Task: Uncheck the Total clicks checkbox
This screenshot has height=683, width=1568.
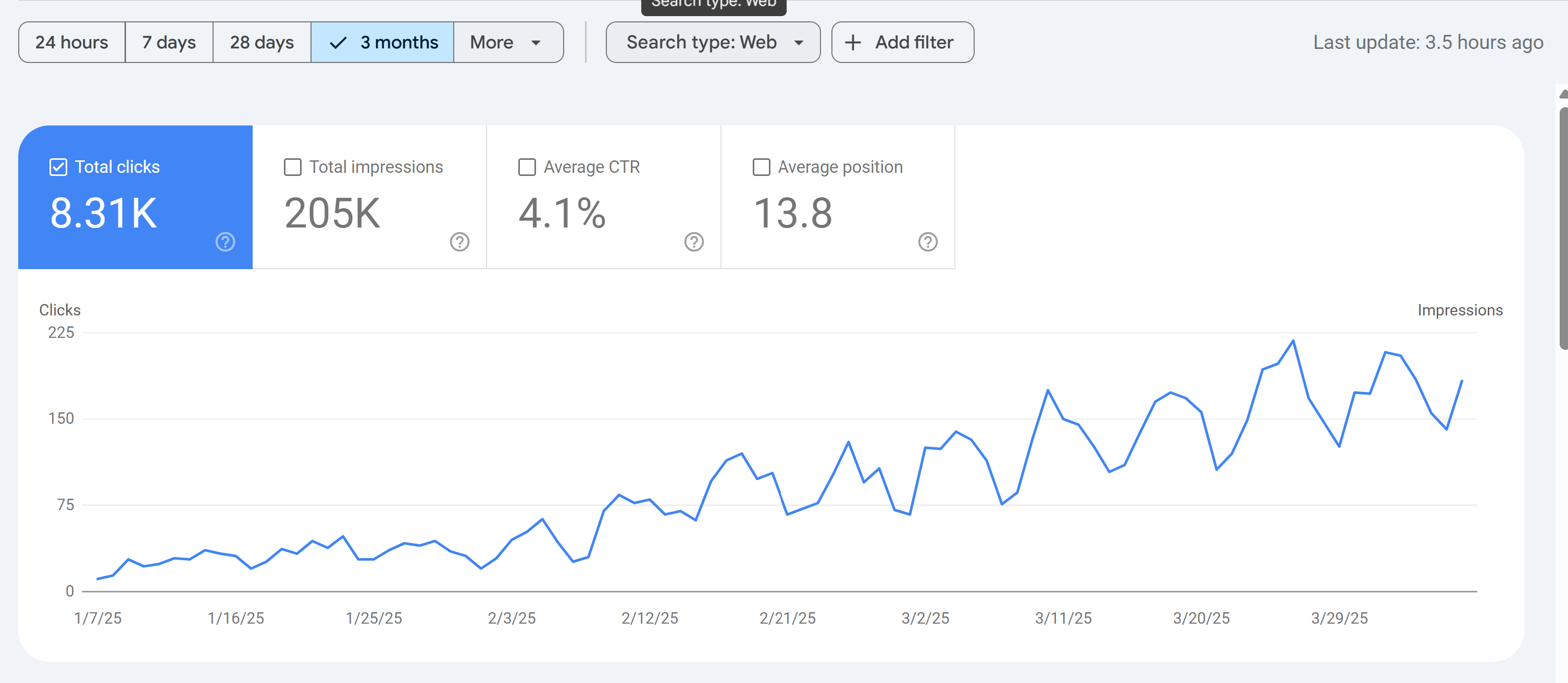Action: point(58,167)
